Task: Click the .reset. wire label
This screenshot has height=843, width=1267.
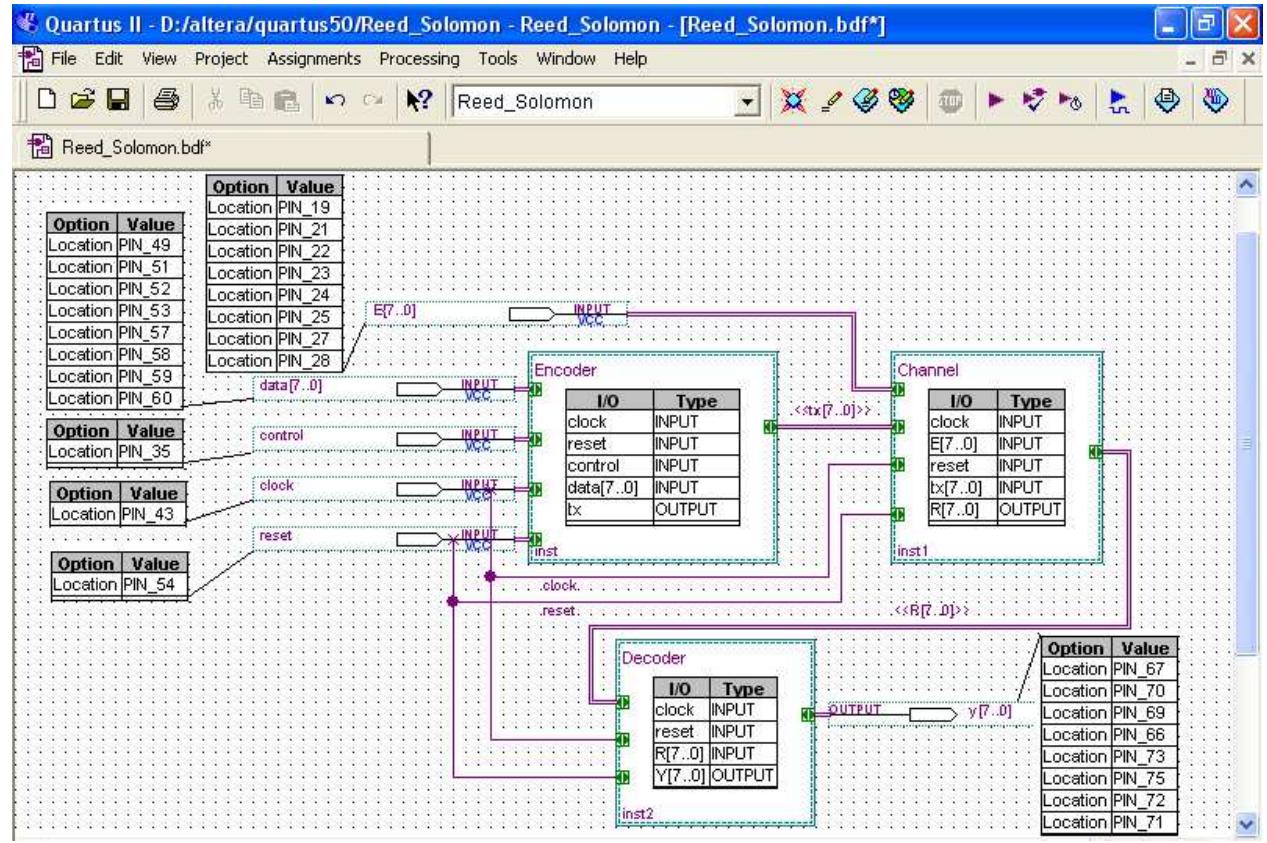Action: [559, 609]
